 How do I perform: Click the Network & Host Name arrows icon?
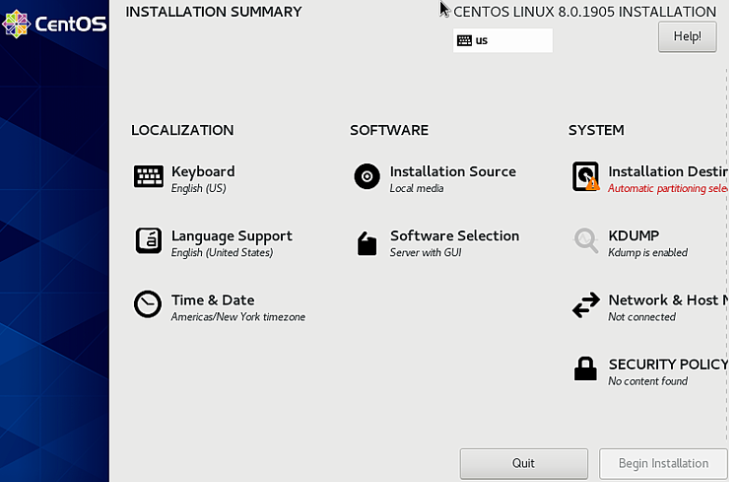[x=585, y=305]
